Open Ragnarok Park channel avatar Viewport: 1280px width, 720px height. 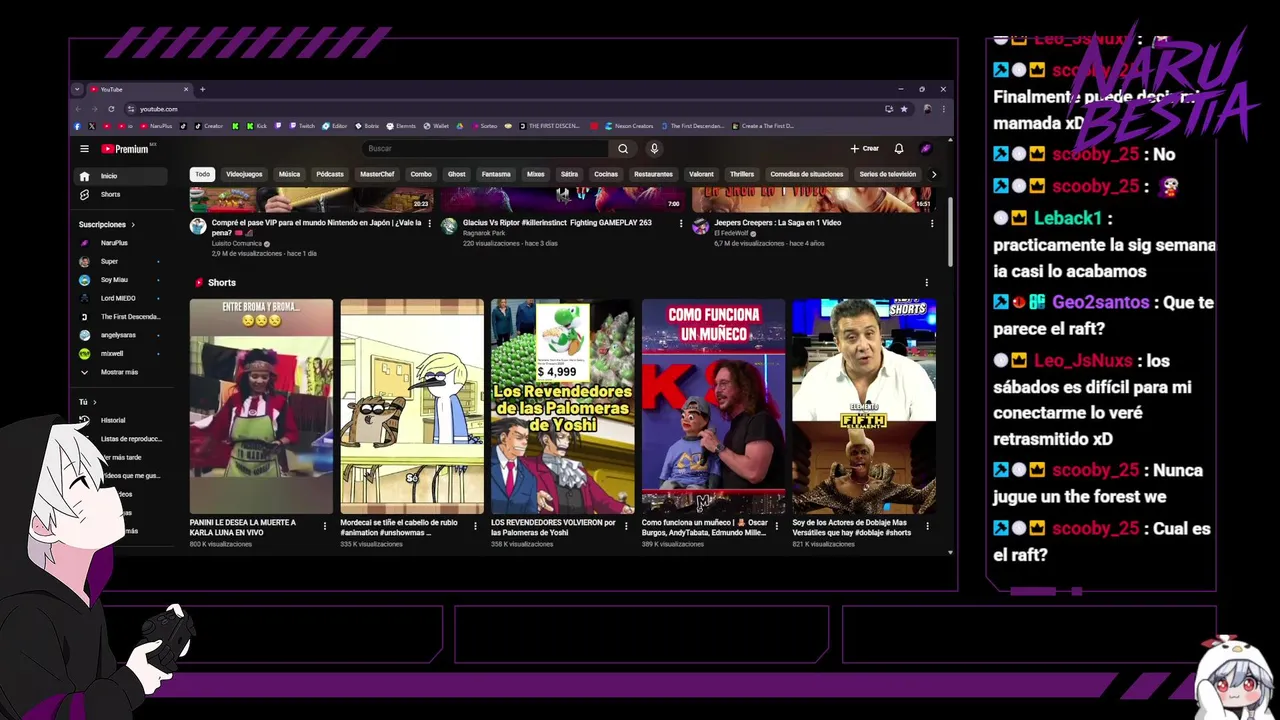[x=449, y=226]
